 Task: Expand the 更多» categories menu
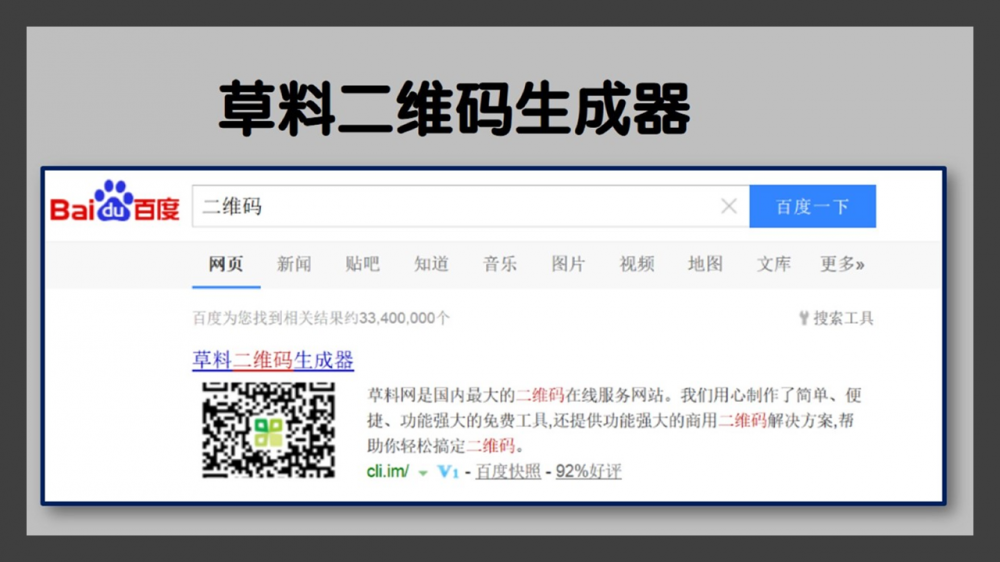point(842,264)
